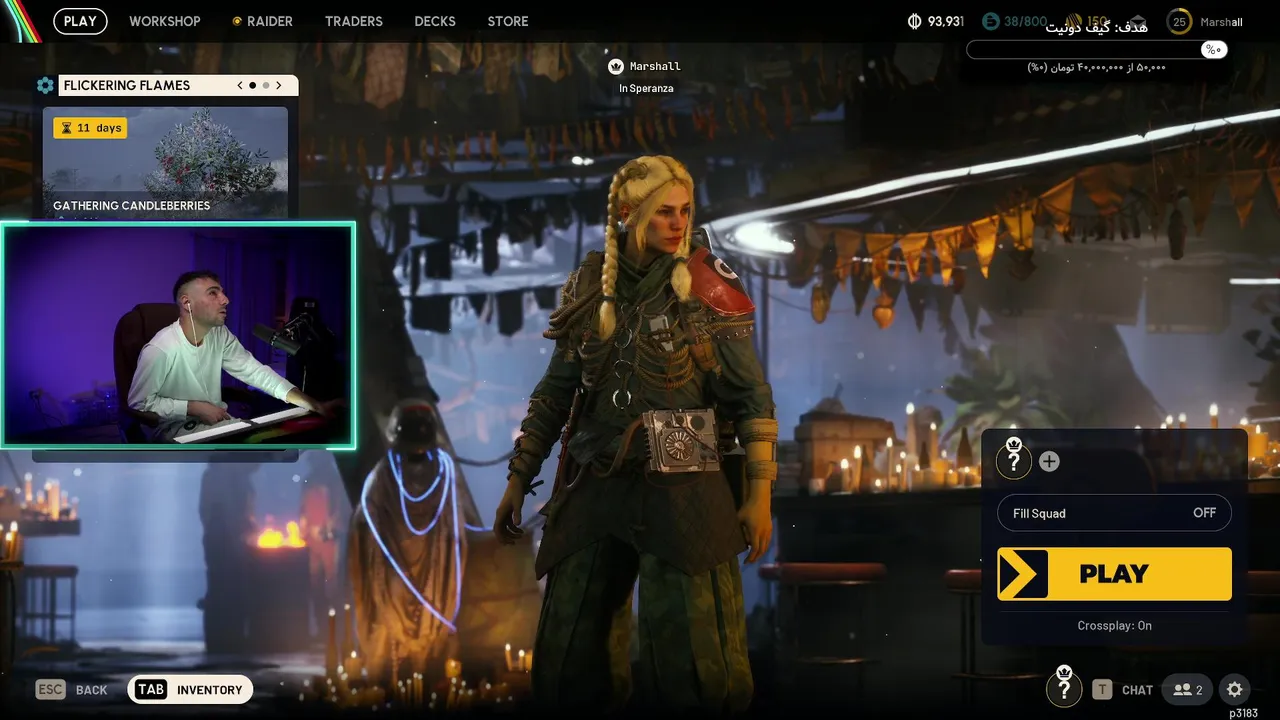Click the 'In Speranza' status text
The width and height of the screenshot is (1280, 720).
point(646,88)
